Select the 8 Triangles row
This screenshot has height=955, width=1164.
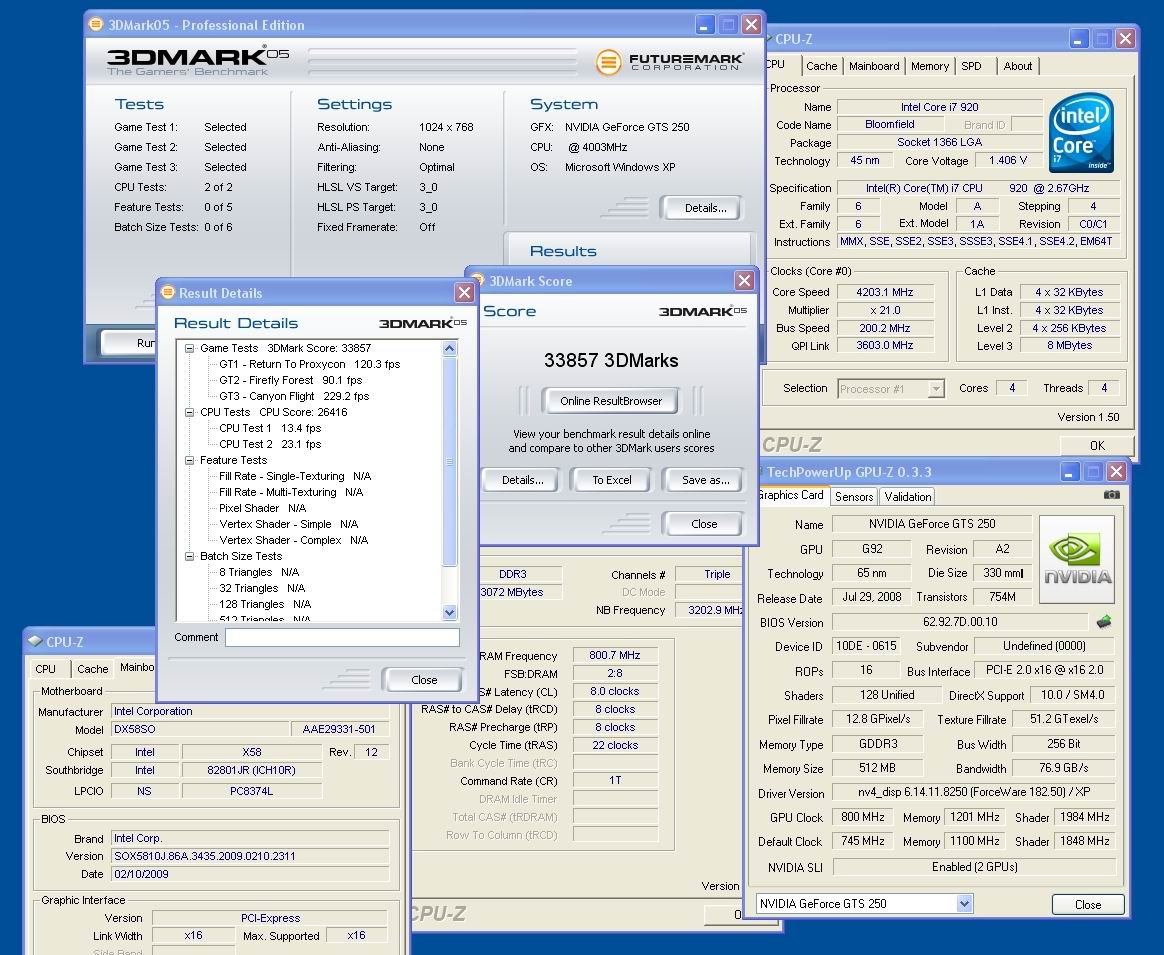[x=259, y=572]
